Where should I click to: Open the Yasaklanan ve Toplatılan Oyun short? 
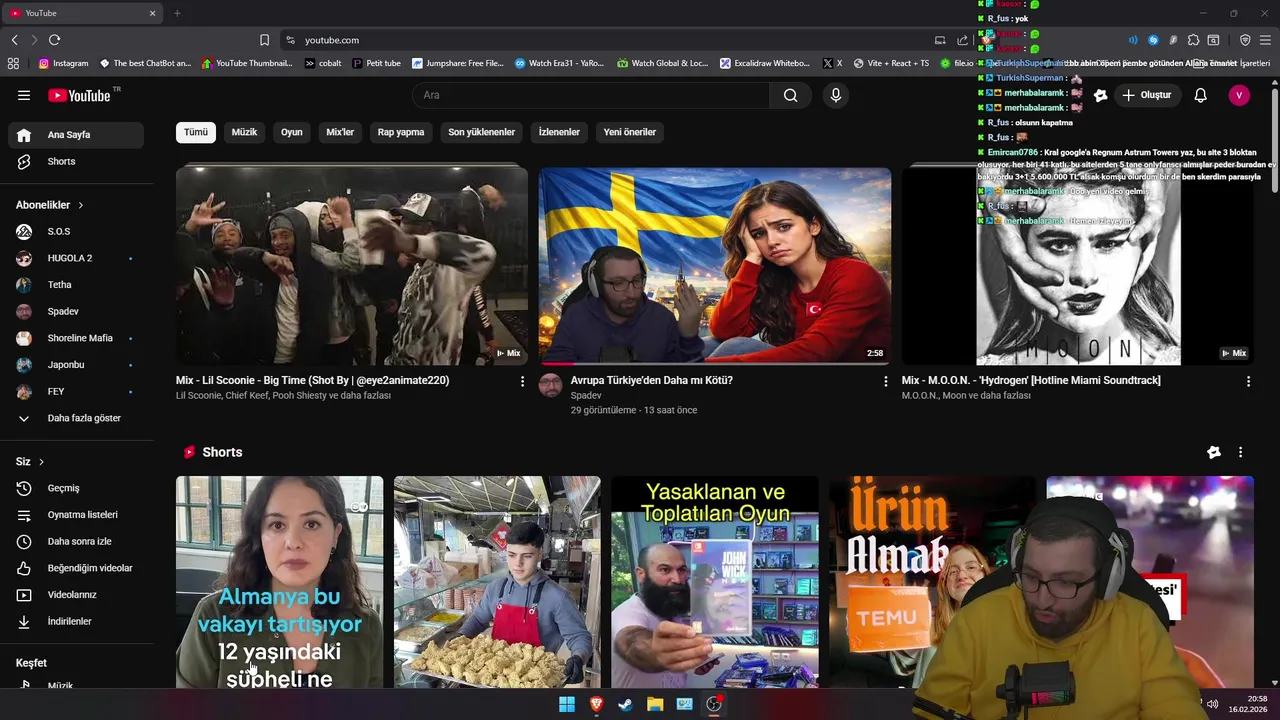pos(715,582)
